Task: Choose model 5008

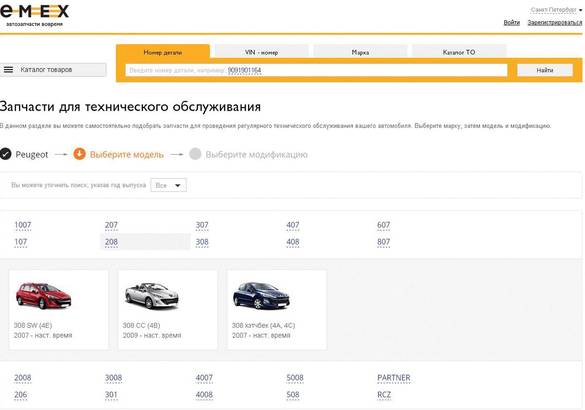Action: click(295, 378)
